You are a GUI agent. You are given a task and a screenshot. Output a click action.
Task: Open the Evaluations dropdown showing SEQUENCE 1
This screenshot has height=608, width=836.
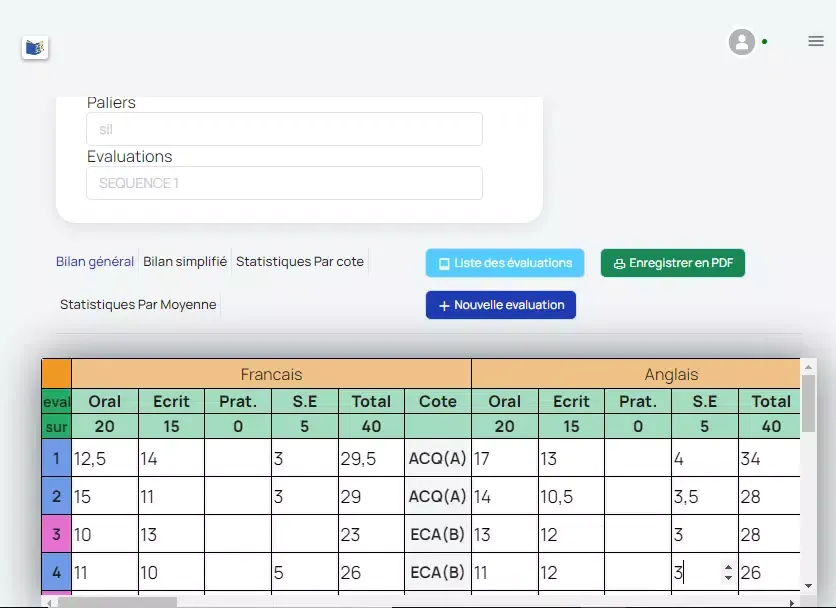click(x=284, y=183)
